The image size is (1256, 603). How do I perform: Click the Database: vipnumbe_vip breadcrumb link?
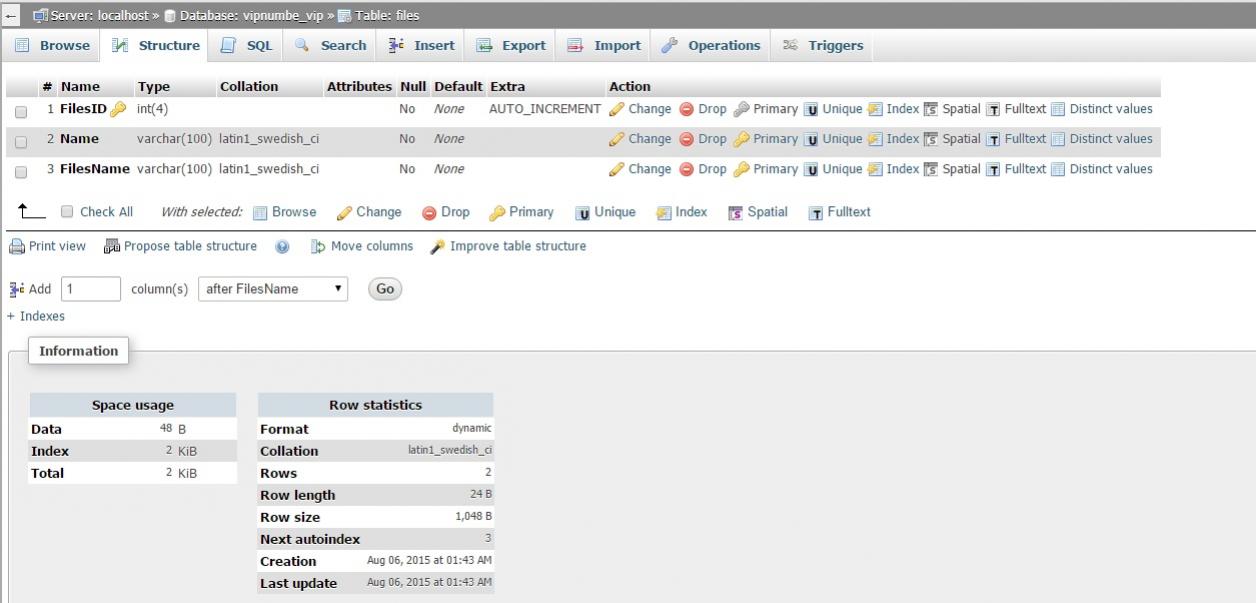coord(250,15)
